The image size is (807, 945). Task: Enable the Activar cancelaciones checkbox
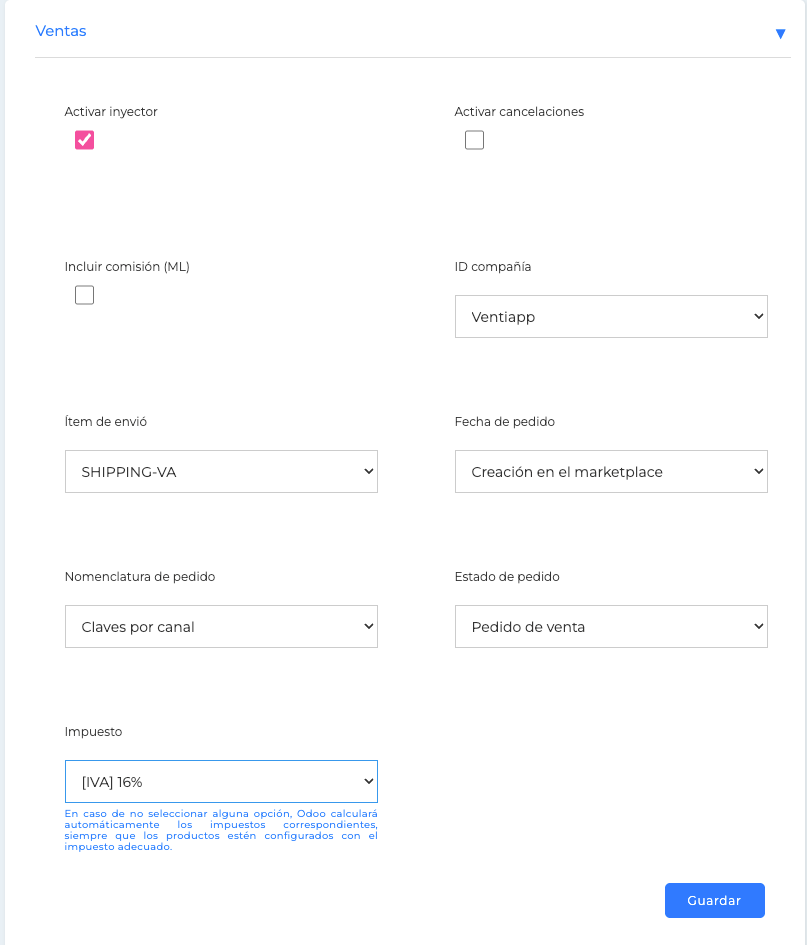click(474, 140)
